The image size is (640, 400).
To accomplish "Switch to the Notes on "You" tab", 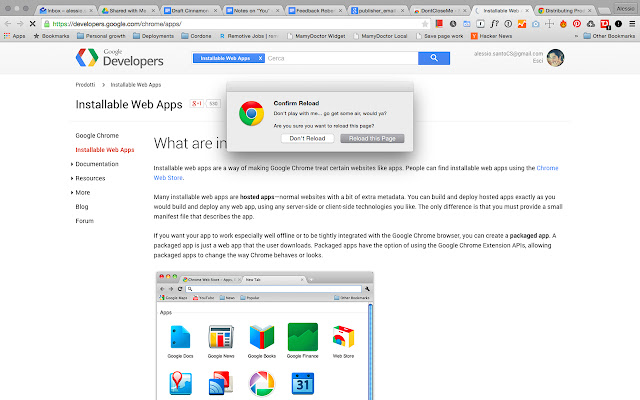I will (x=252, y=10).
